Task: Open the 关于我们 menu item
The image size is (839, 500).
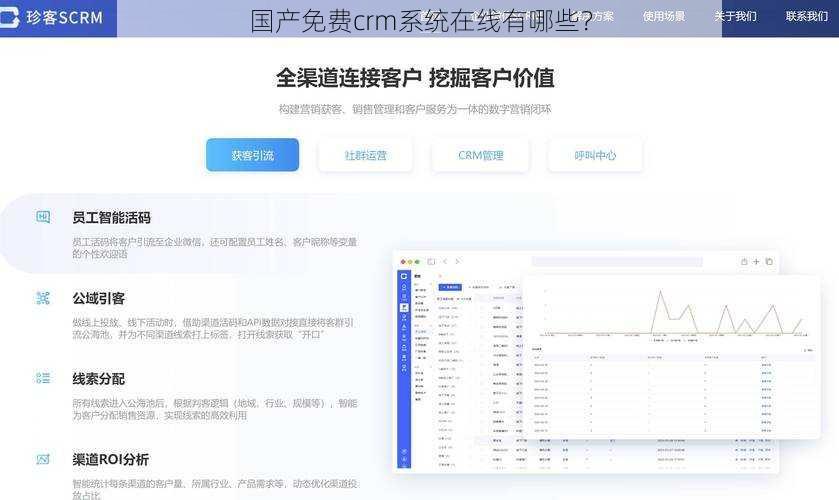Action: 736,17
